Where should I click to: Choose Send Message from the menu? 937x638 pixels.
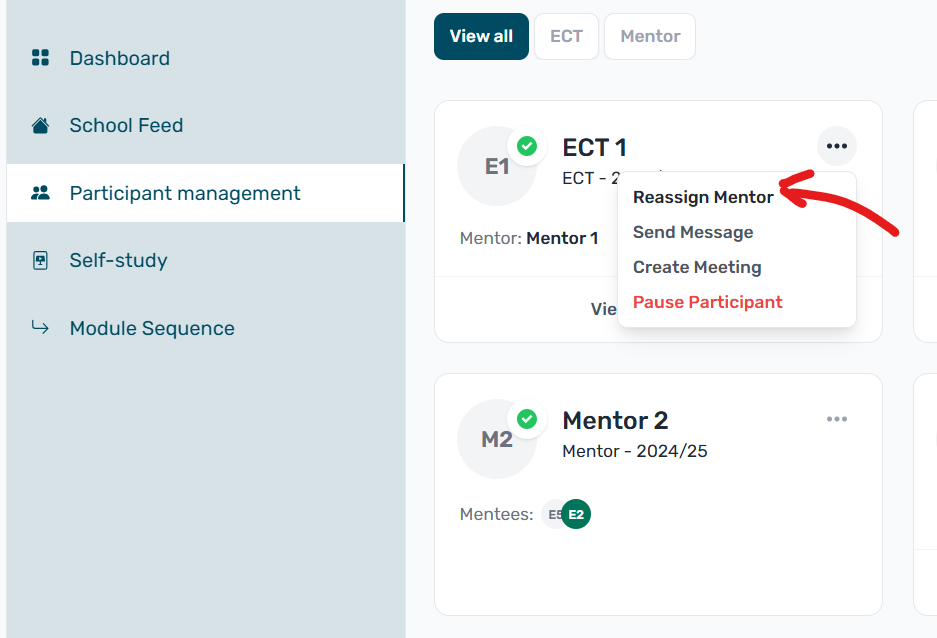pyautogui.click(x=693, y=232)
